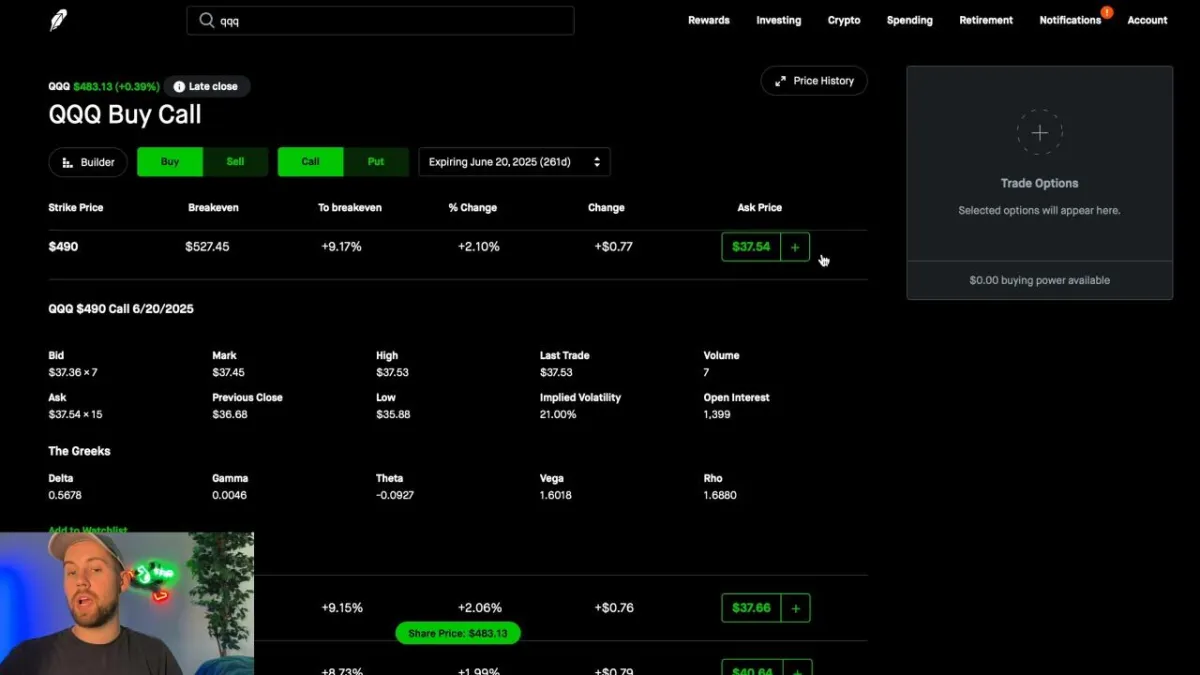Viewport: 1200px width, 675px height.
Task: Add the $37.66 option using plus icon
Action: tap(796, 608)
